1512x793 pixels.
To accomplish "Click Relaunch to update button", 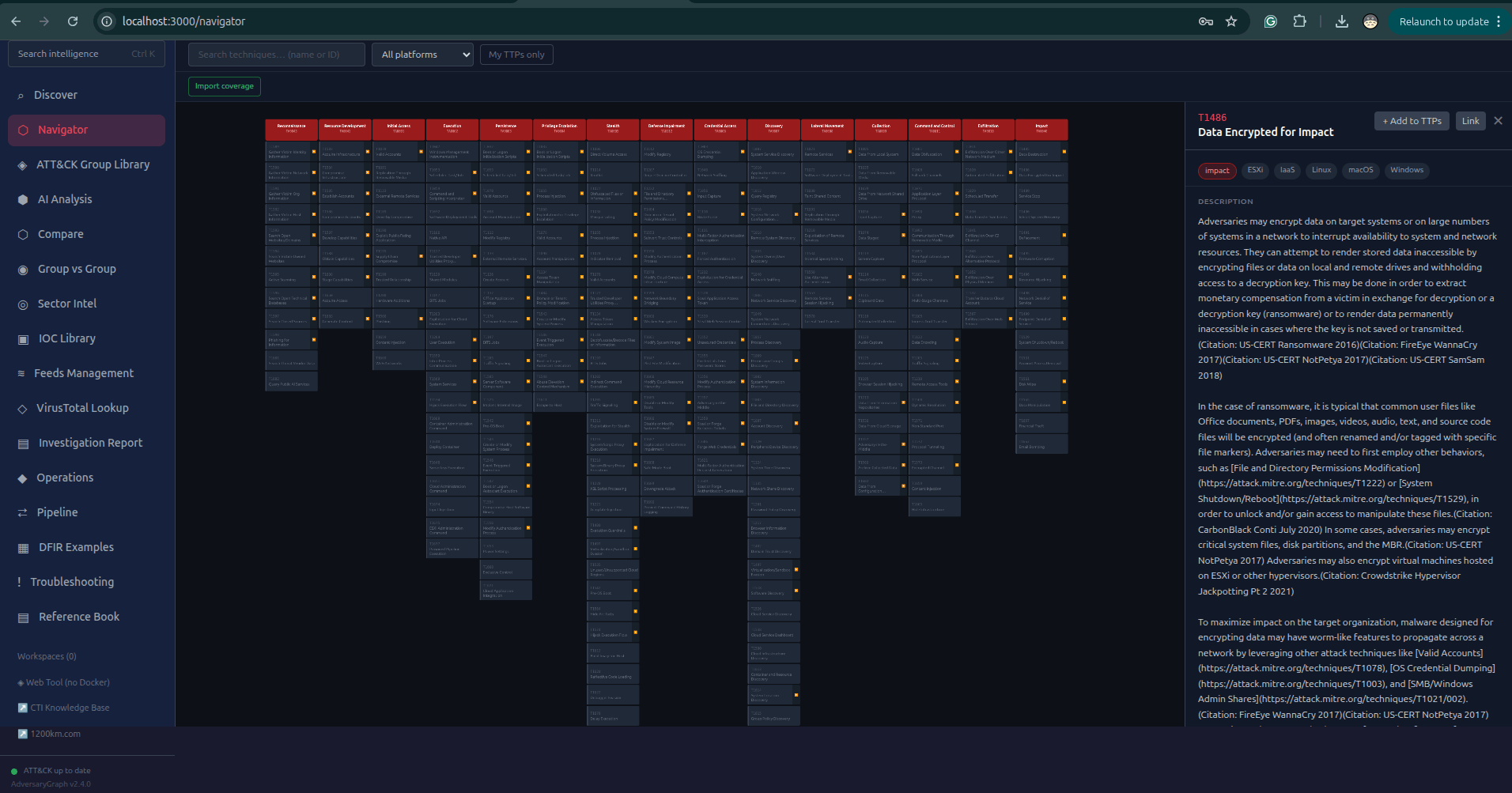I will pyautogui.click(x=1444, y=21).
